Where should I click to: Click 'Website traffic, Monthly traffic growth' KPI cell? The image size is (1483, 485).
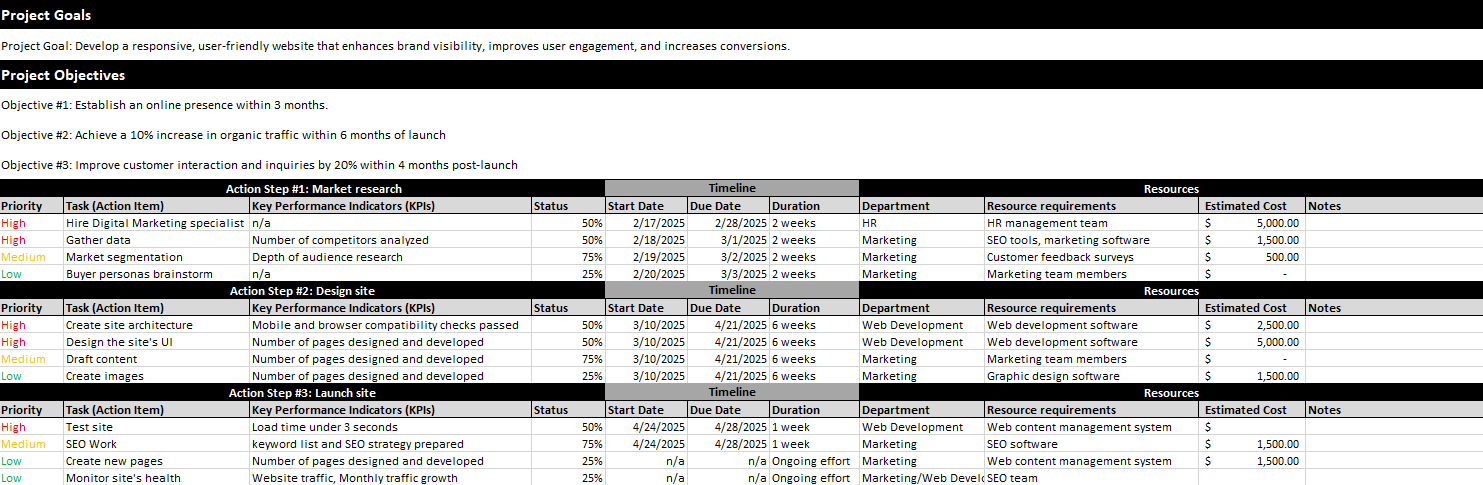pos(390,478)
